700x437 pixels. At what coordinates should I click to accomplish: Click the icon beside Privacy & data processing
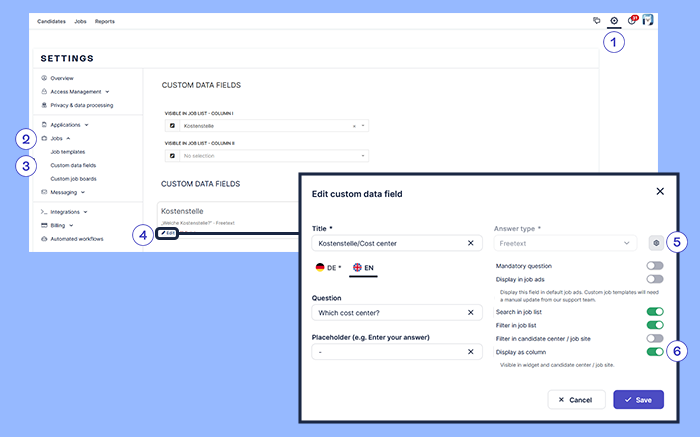(x=44, y=105)
